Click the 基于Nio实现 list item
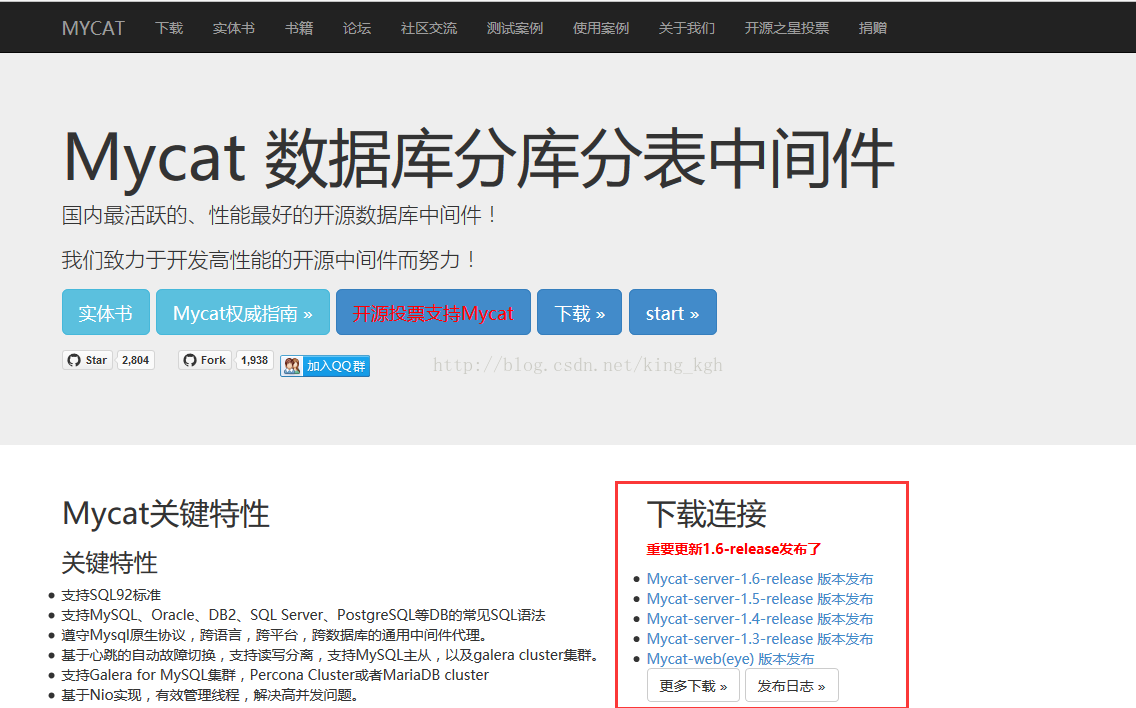This screenshot has width=1136, height=708. [x=210, y=695]
